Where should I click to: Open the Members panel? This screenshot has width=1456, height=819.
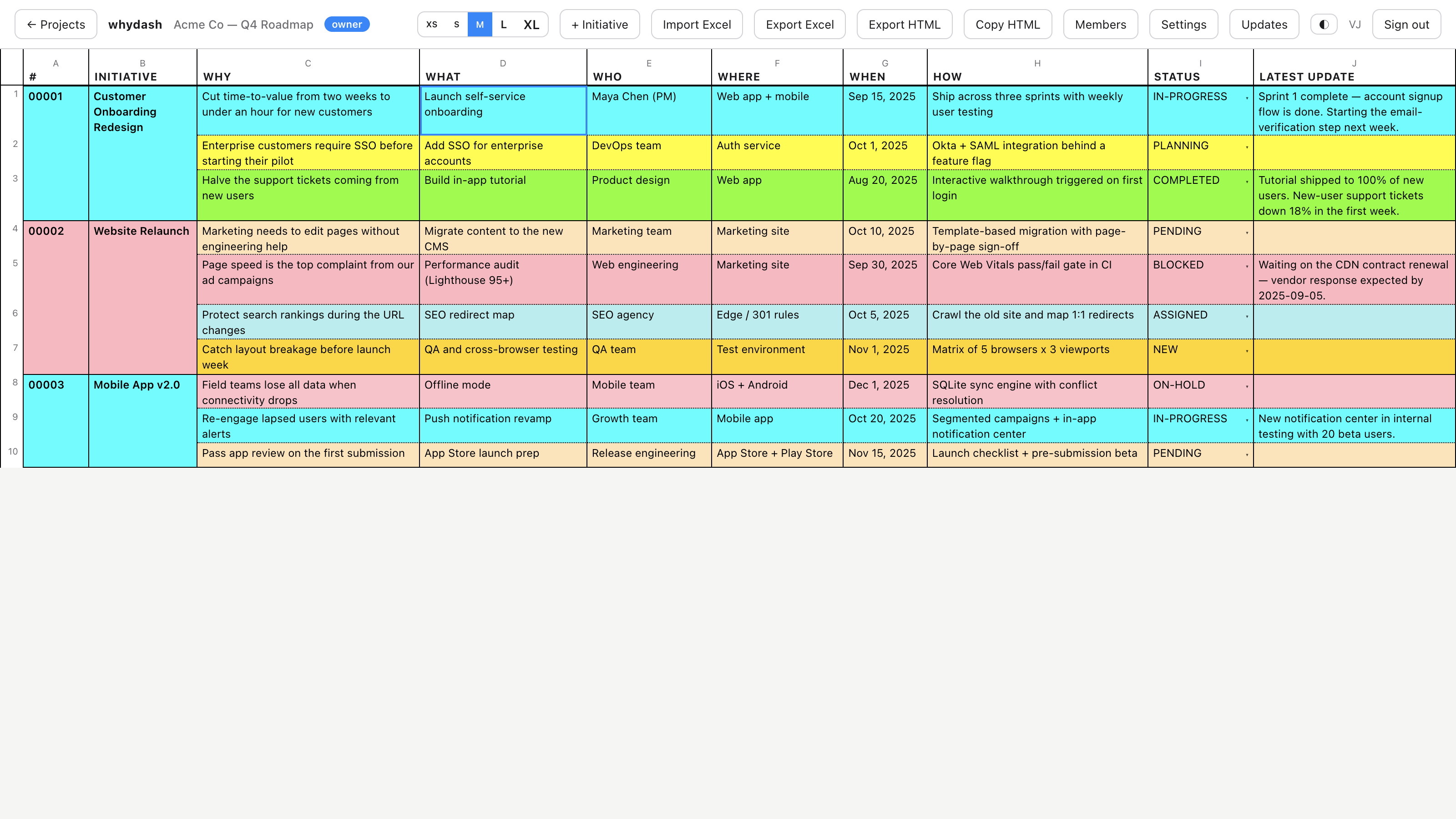click(1100, 24)
